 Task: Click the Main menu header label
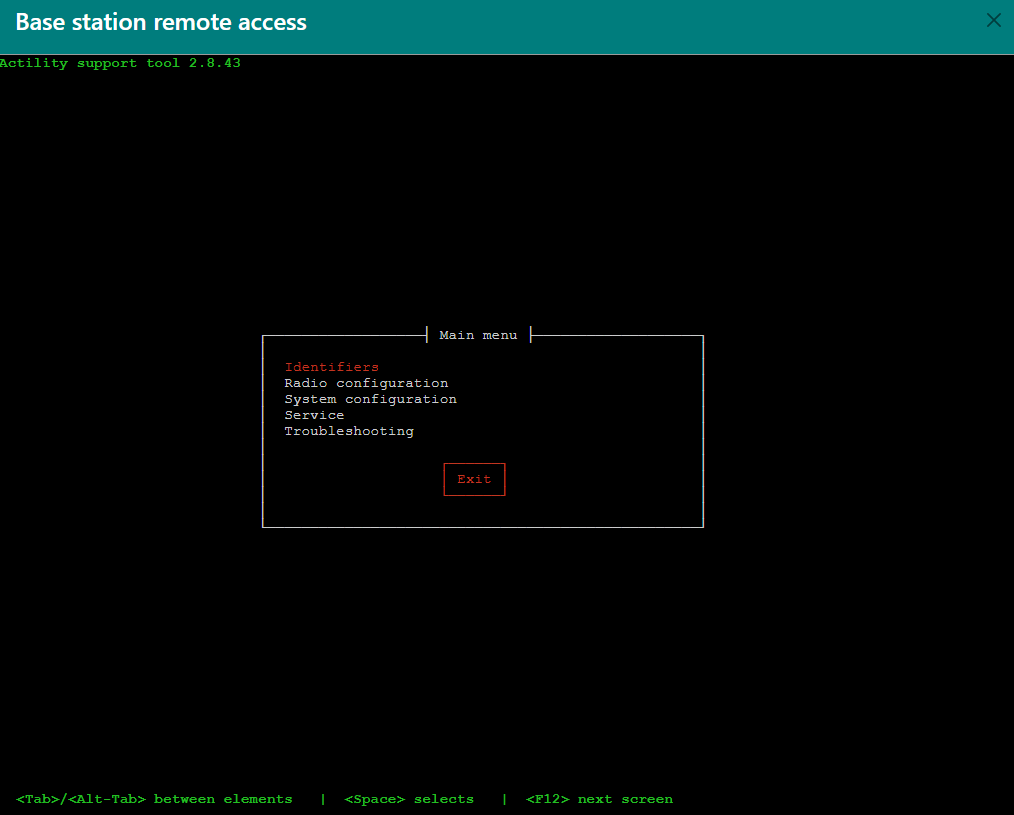[478, 335]
